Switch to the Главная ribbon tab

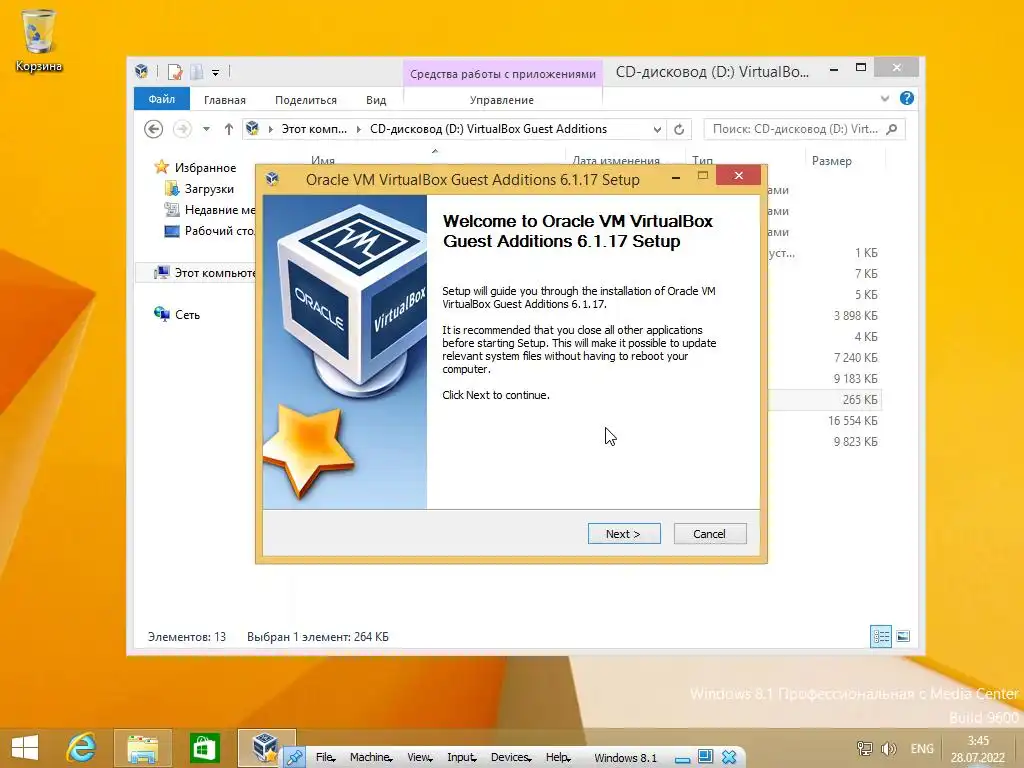[225, 100]
